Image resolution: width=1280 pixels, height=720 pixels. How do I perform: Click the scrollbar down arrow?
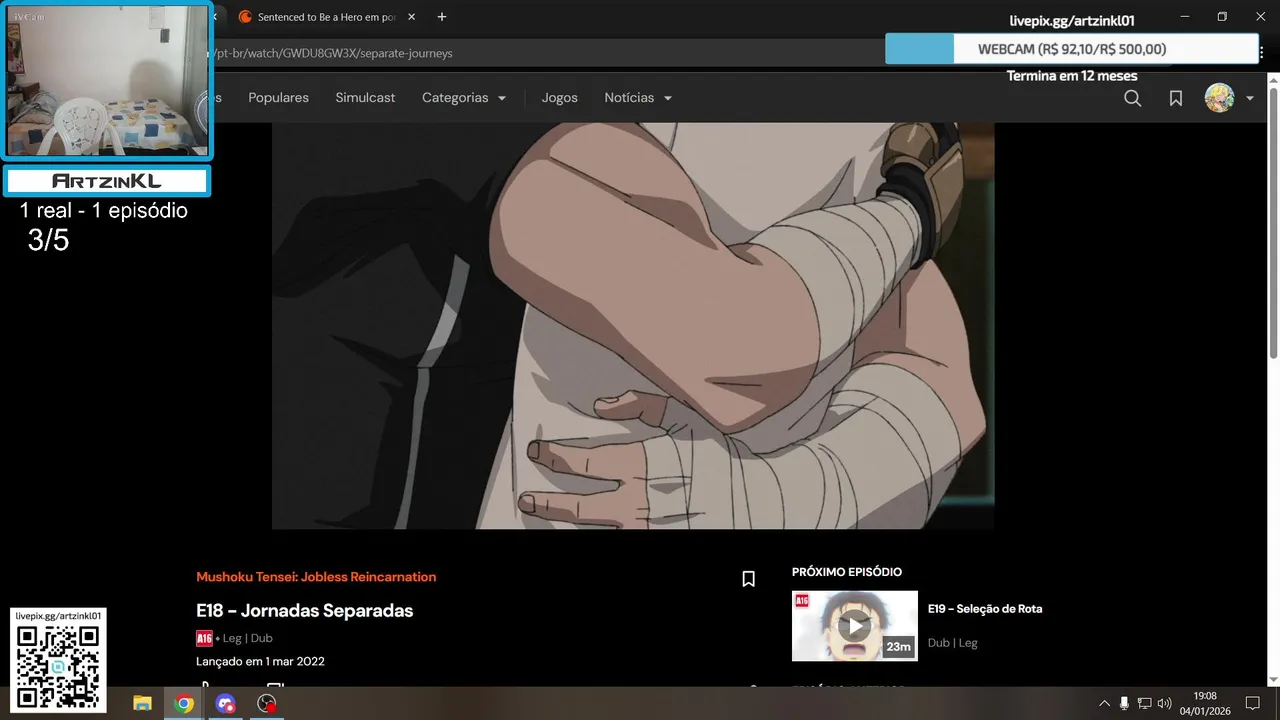click(1273, 680)
